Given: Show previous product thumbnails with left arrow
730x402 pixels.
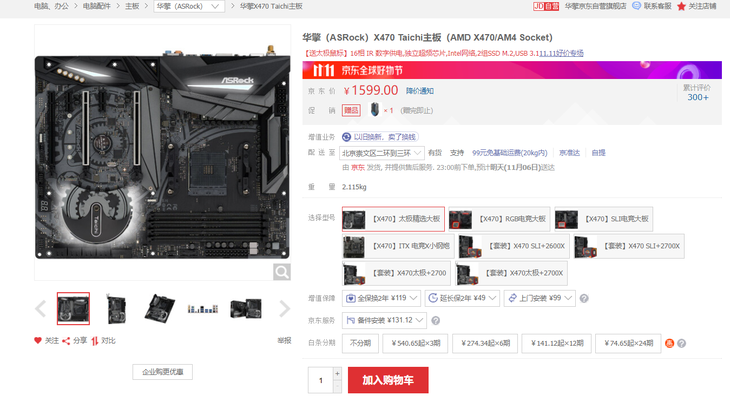Looking at the screenshot, I should pyautogui.click(x=41, y=308).
